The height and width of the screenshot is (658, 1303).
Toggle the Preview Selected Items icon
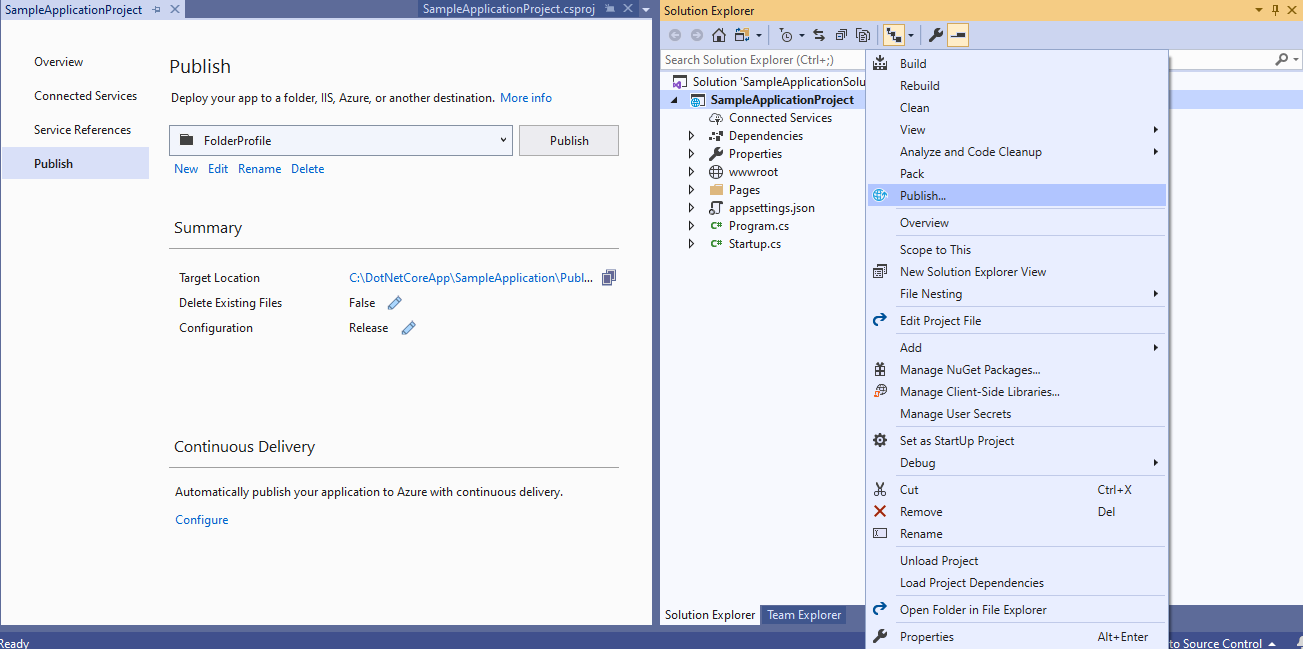pyautogui.click(x=958, y=36)
